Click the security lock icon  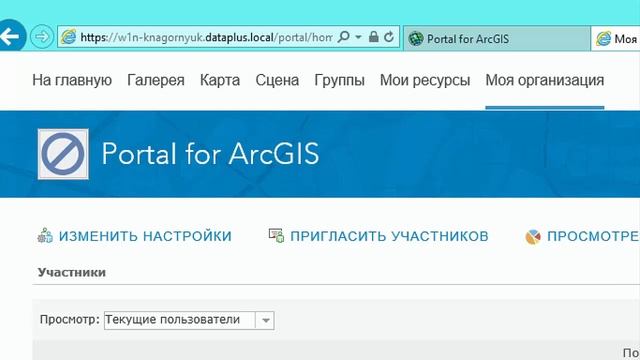tap(373, 37)
